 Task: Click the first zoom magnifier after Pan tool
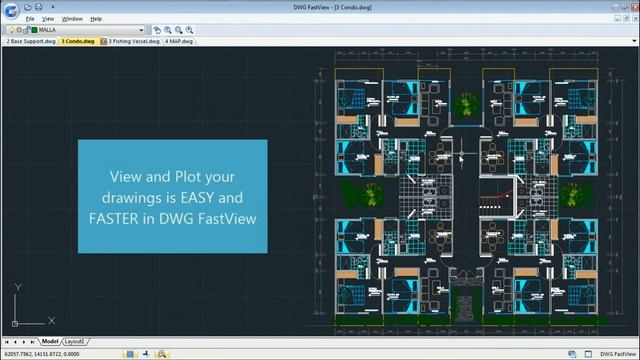168,30
